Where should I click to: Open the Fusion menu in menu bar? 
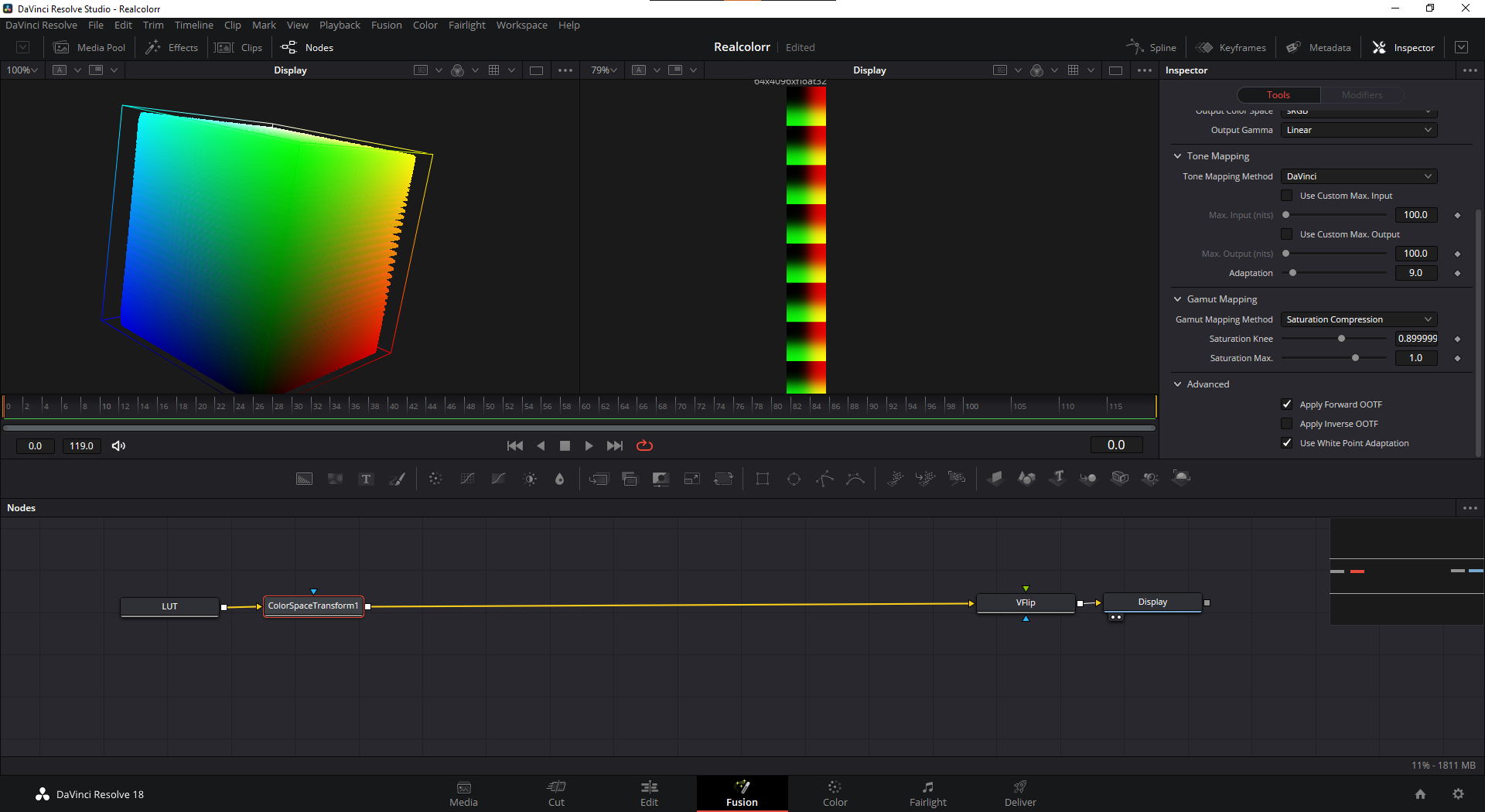click(x=386, y=25)
